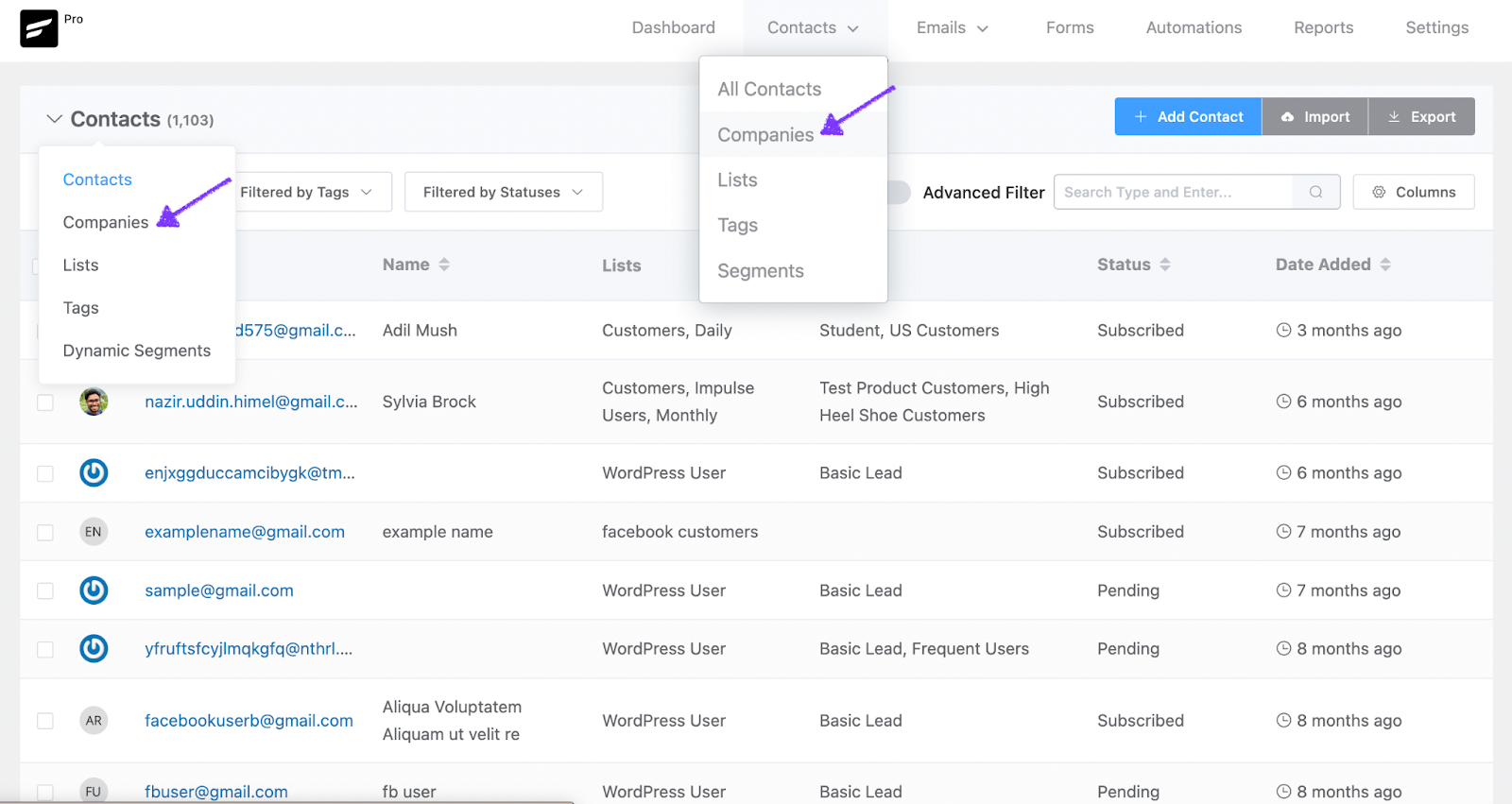Open the Reports page
Image resolution: width=1512 pixels, height=804 pixels.
tap(1324, 28)
